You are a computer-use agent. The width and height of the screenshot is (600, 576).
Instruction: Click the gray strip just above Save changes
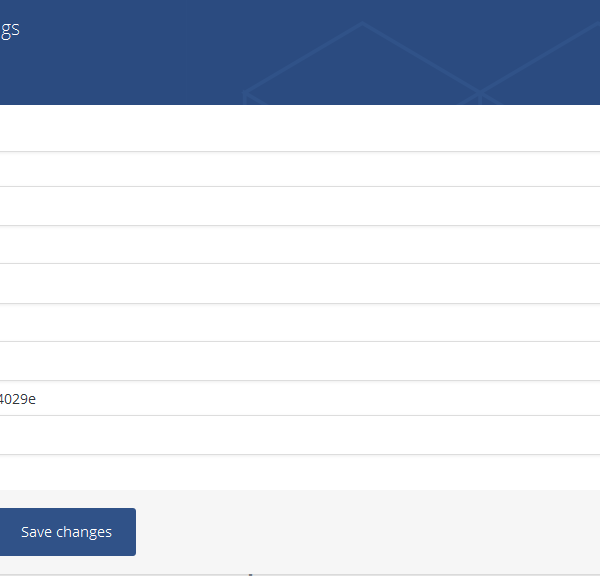300,498
